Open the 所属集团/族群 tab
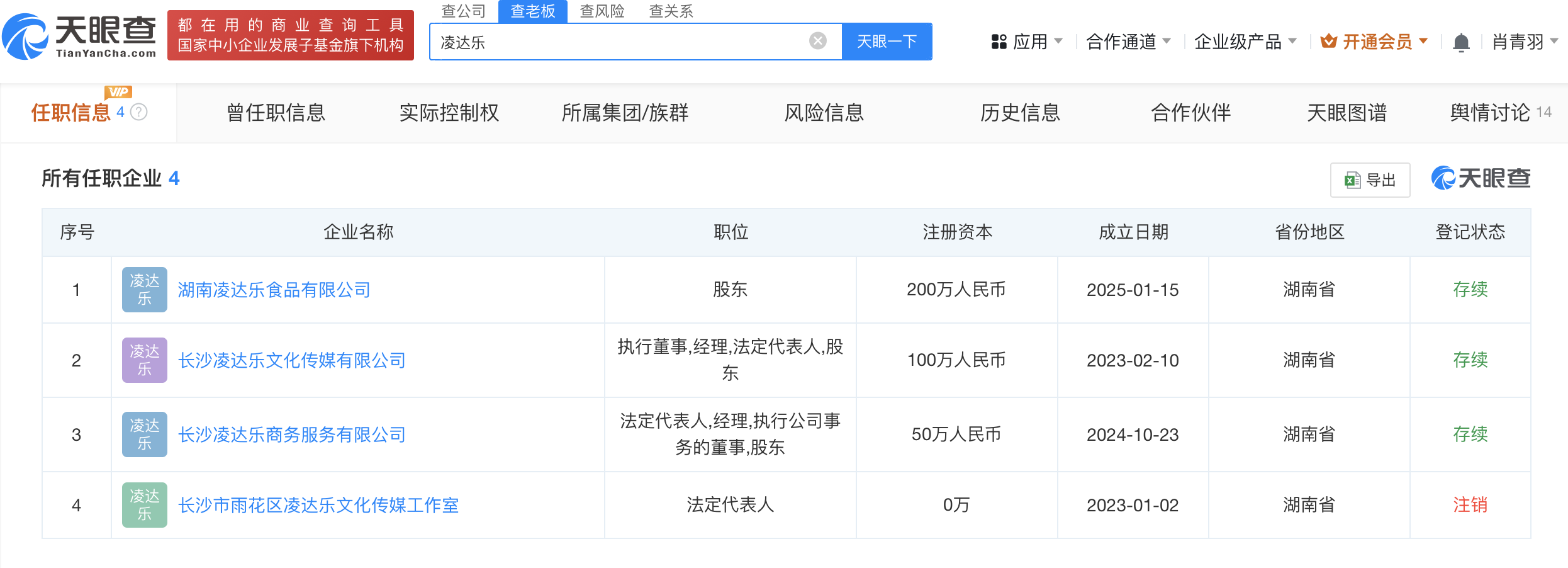Viewport: 1568px width, 568px height. pyautogui.click(x=625, y=113)
